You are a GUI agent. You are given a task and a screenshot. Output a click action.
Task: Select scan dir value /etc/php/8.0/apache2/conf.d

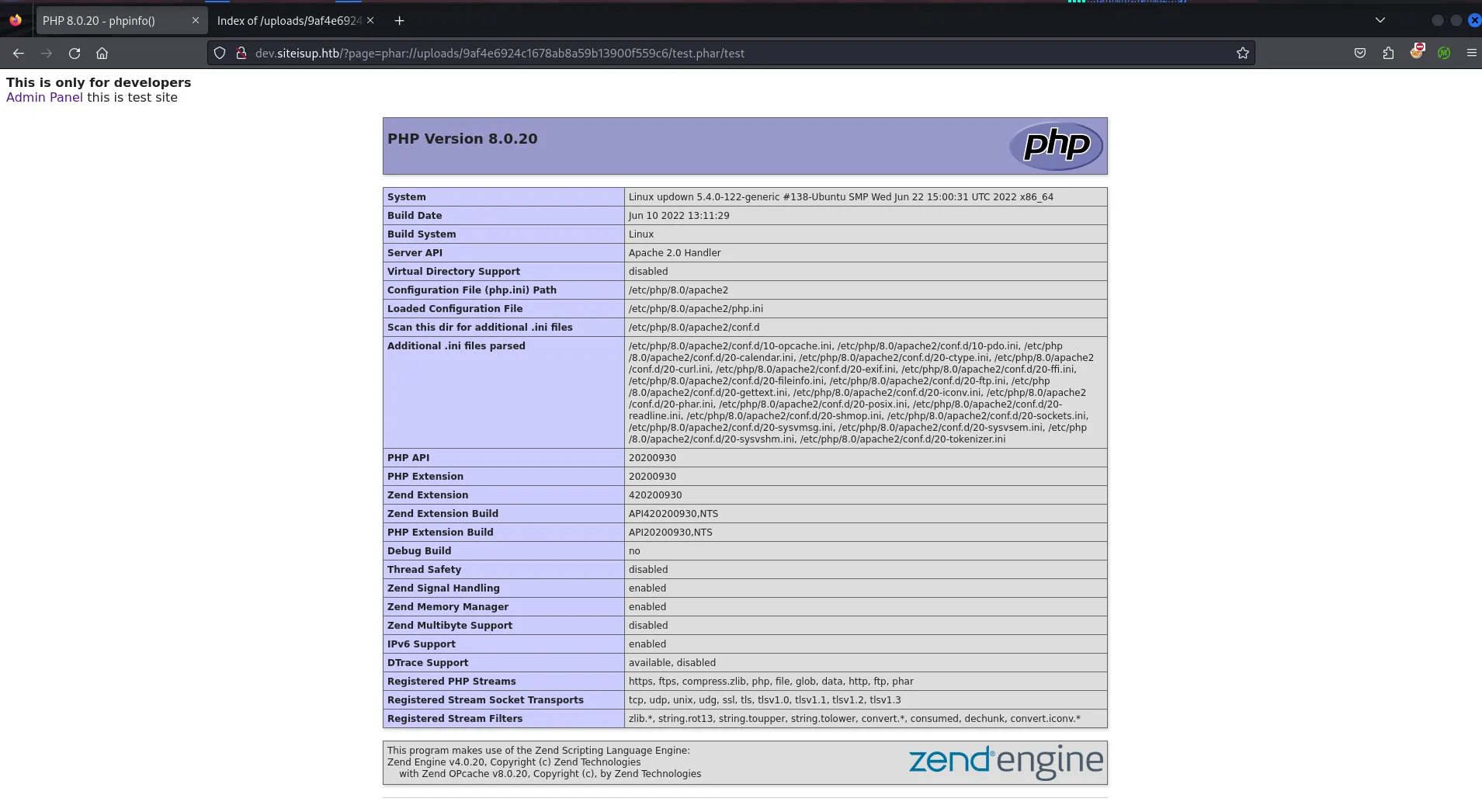click(694, 328)
